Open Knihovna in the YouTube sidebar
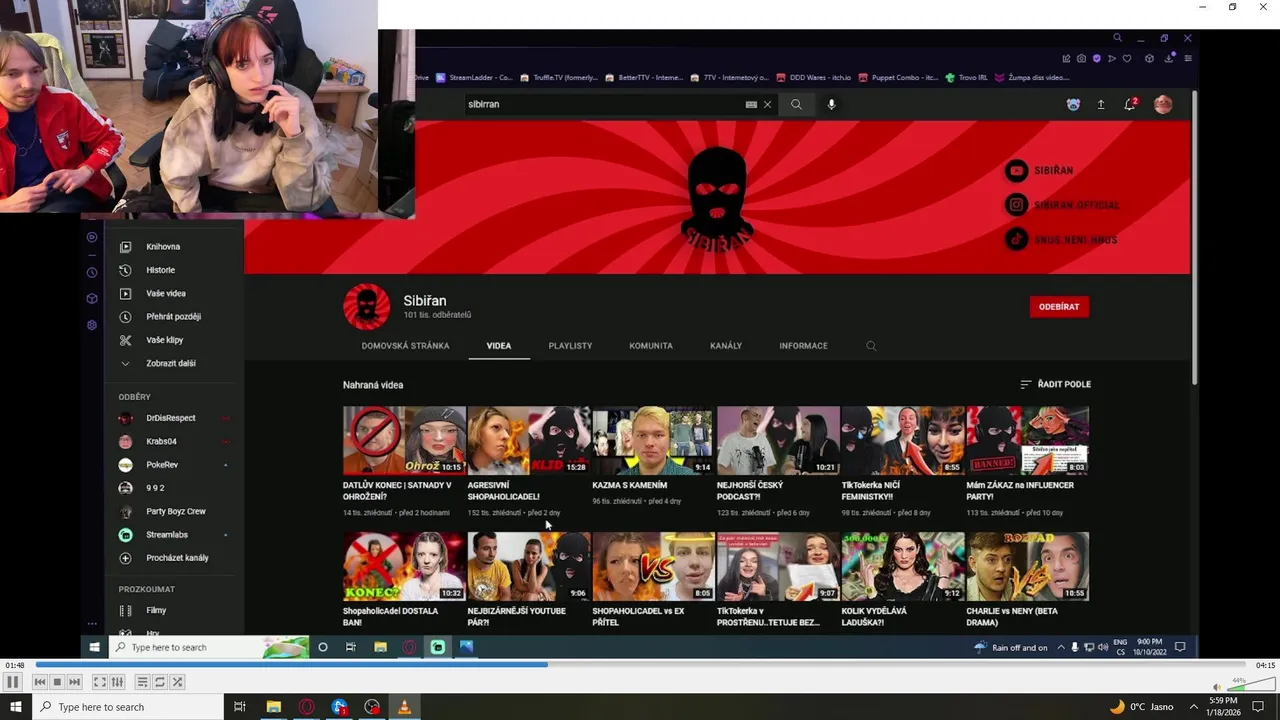 pyautogui.click(x=163, y=247)
